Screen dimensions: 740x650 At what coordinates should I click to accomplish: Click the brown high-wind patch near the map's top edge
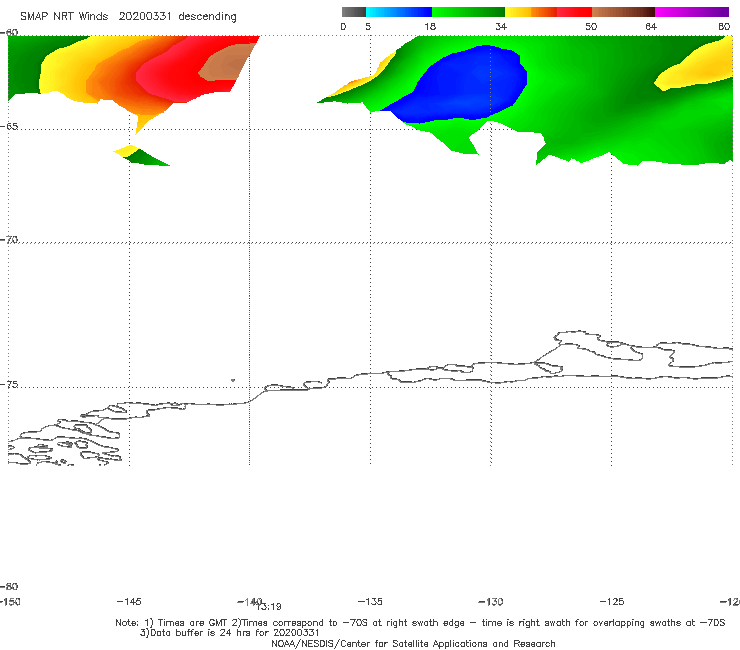(227, 62)
